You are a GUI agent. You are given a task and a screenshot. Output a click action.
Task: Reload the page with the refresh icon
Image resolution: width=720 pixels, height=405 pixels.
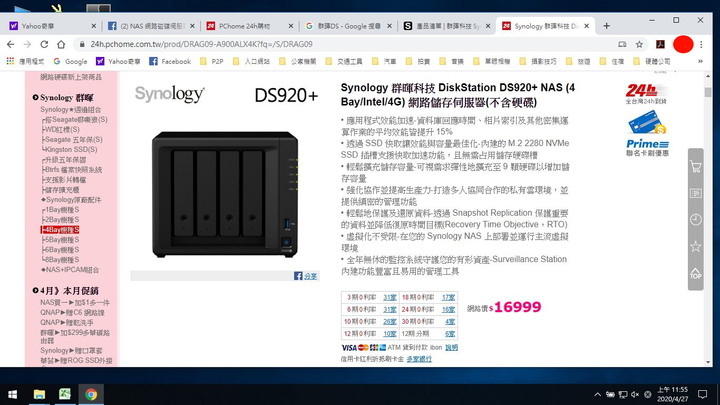[x=44, y=44]
